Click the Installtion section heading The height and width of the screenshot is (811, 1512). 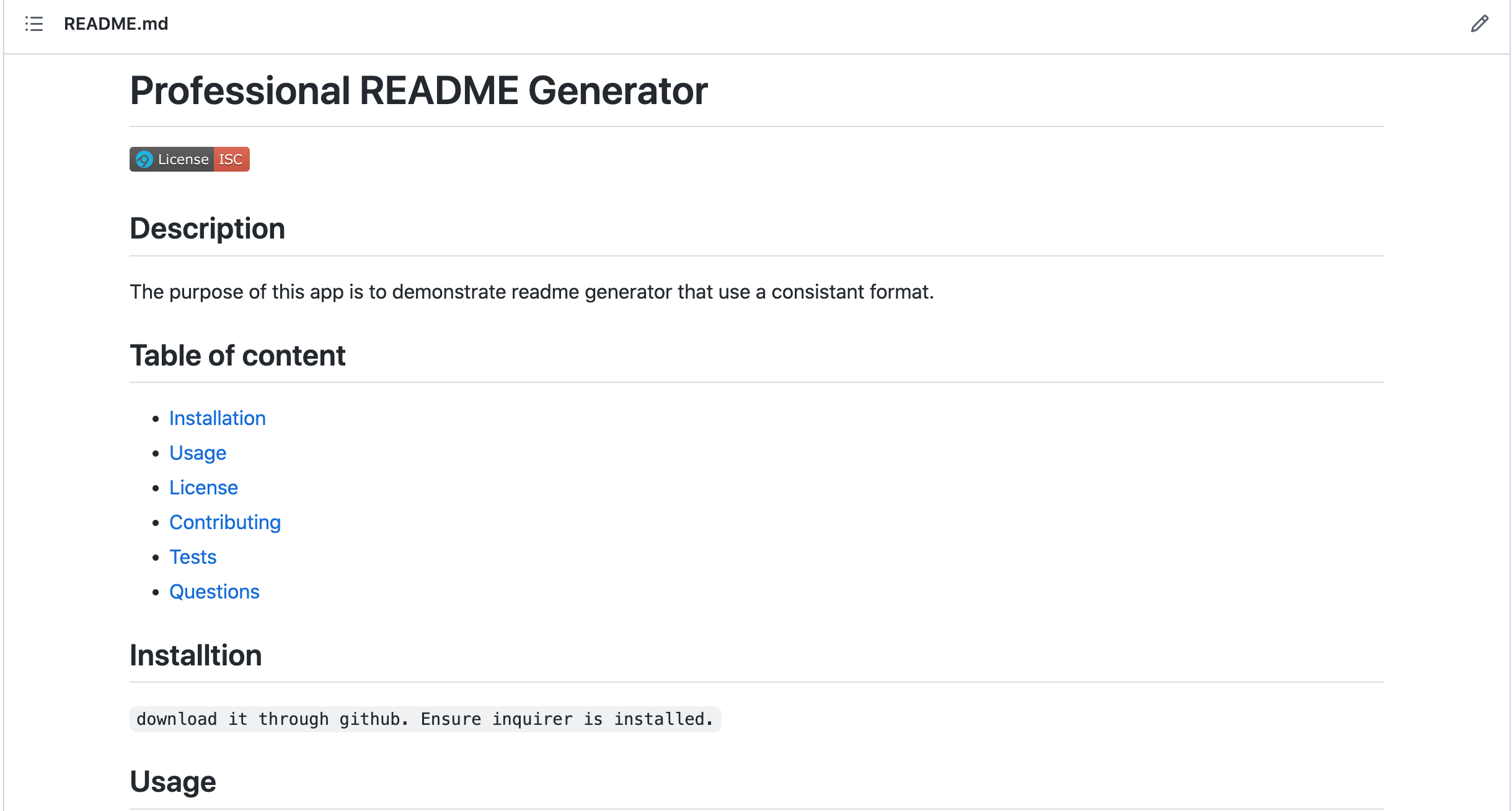coord(195,655)
